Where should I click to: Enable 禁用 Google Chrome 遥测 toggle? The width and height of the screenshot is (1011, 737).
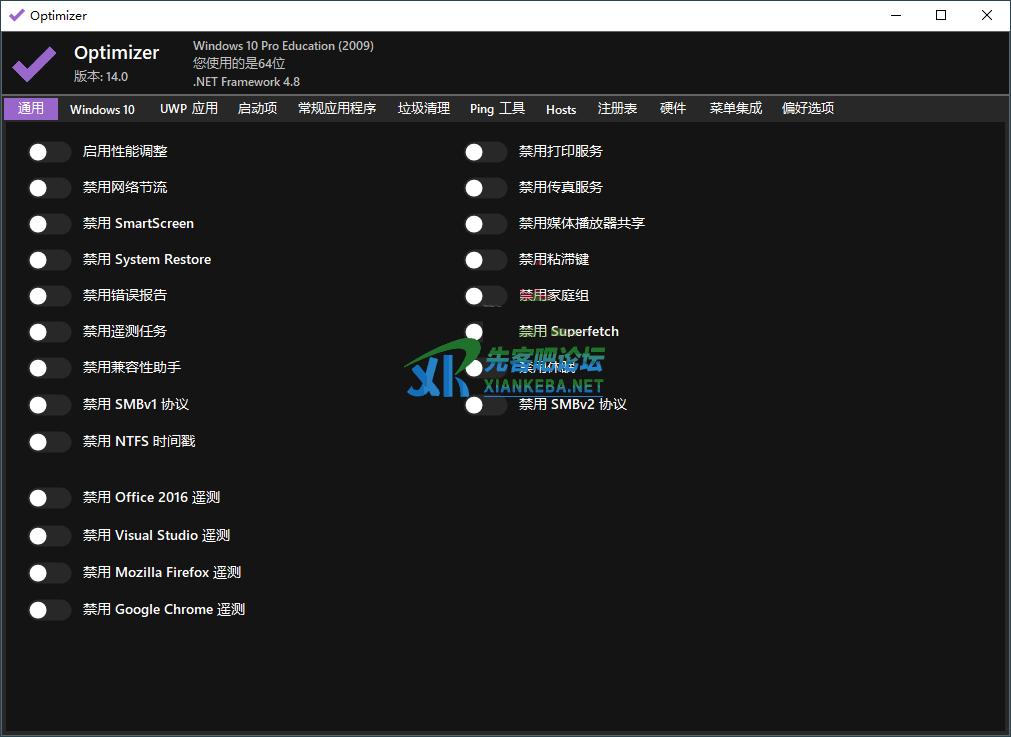tap(49, 610)
